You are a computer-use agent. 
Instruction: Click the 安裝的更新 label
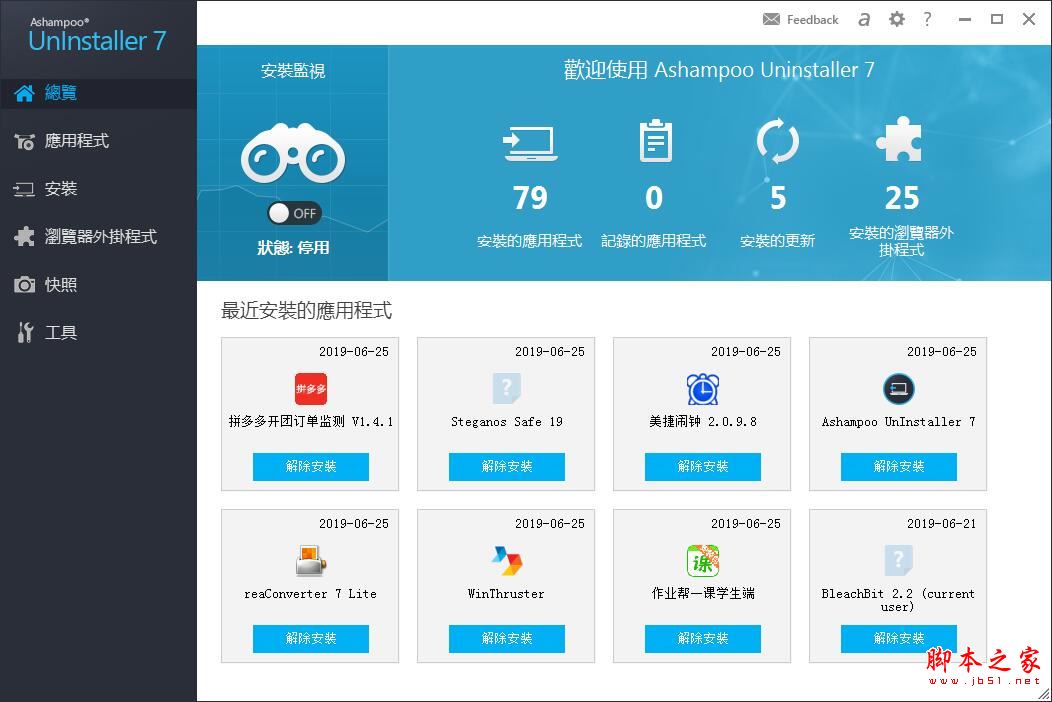[778, 241]
